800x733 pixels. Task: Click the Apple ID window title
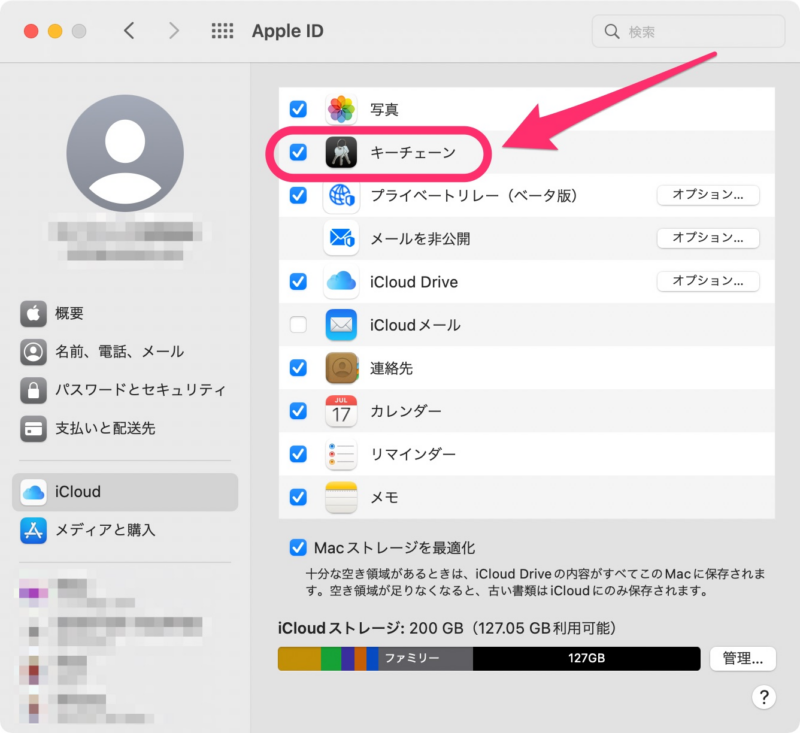point(288,31)
